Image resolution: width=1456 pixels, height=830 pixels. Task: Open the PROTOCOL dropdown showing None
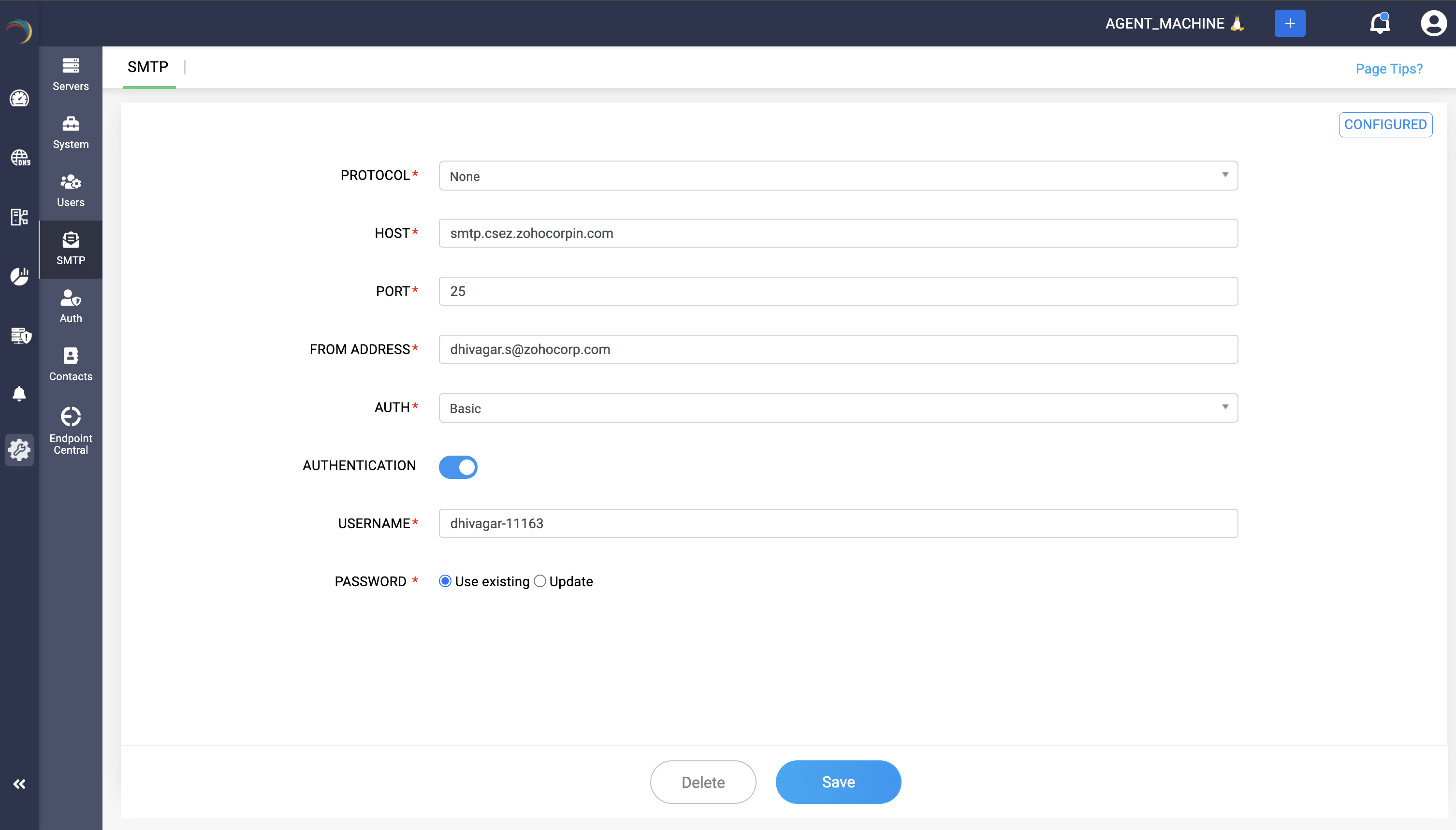point(838,176)
